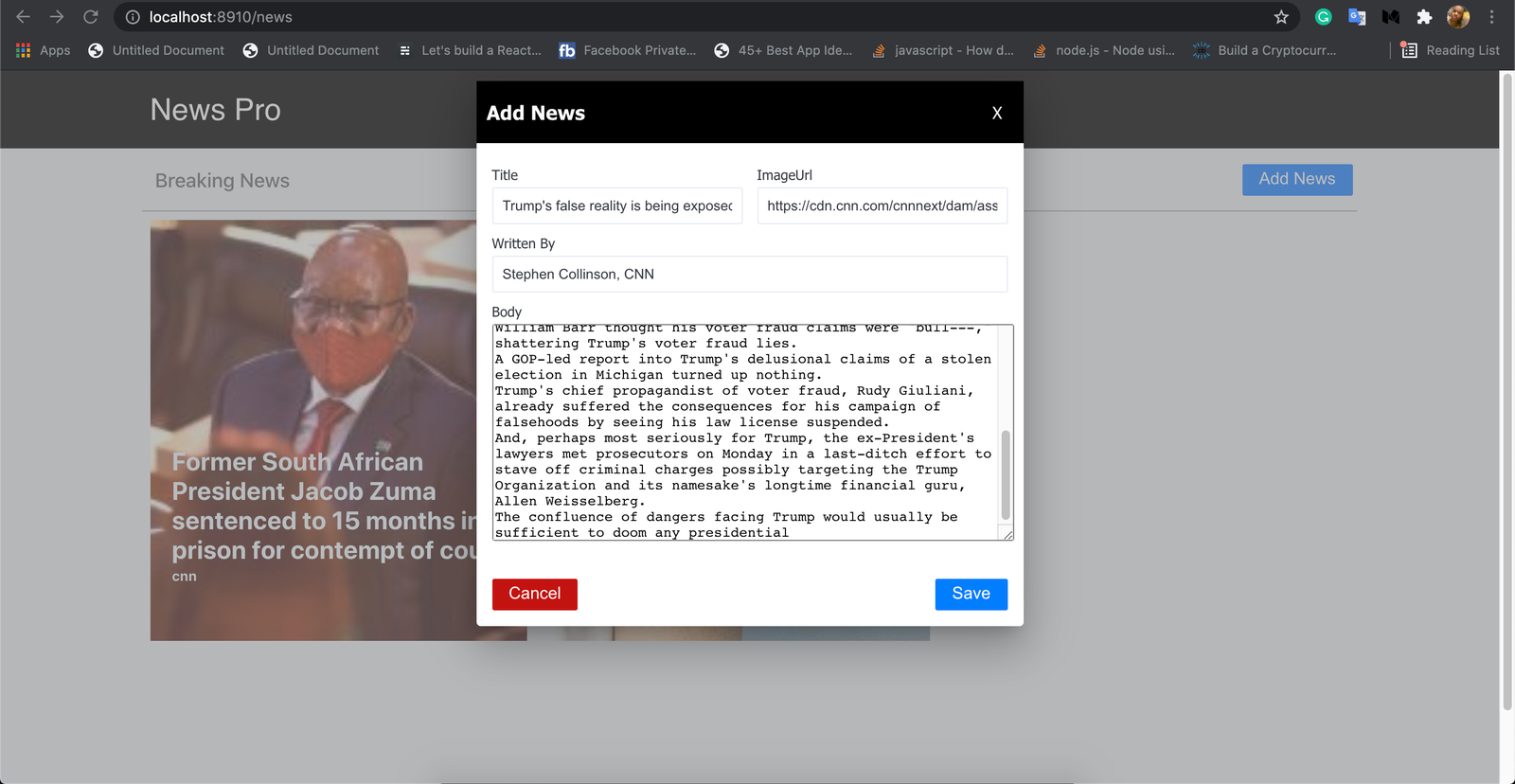The width and height of the screenshot is (1515, 784).
Task: Click the Add News dialog heading
Action: [536, 113]
